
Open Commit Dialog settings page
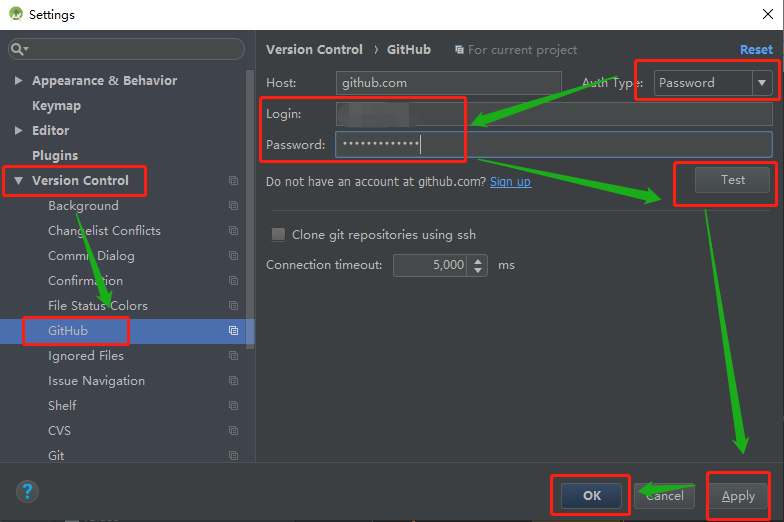pyautogui.click(x=92, y=256)
